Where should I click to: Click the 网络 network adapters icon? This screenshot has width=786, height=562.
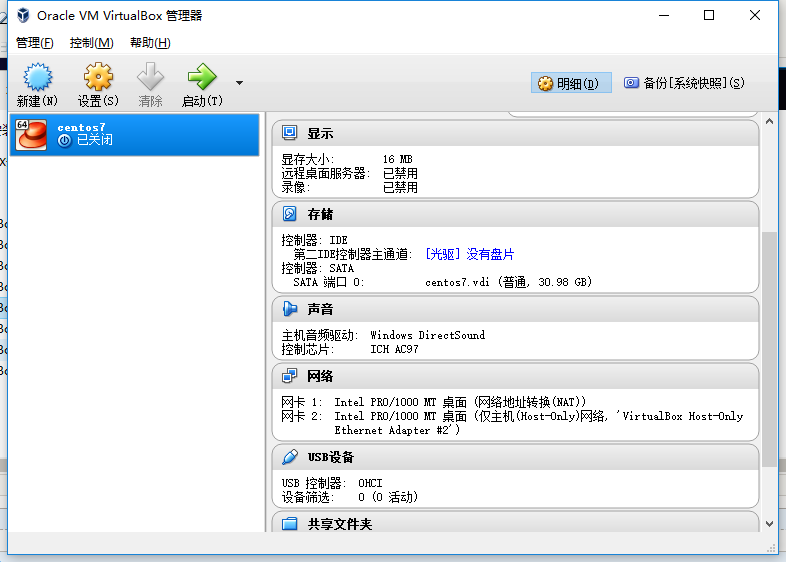(290, 376)
